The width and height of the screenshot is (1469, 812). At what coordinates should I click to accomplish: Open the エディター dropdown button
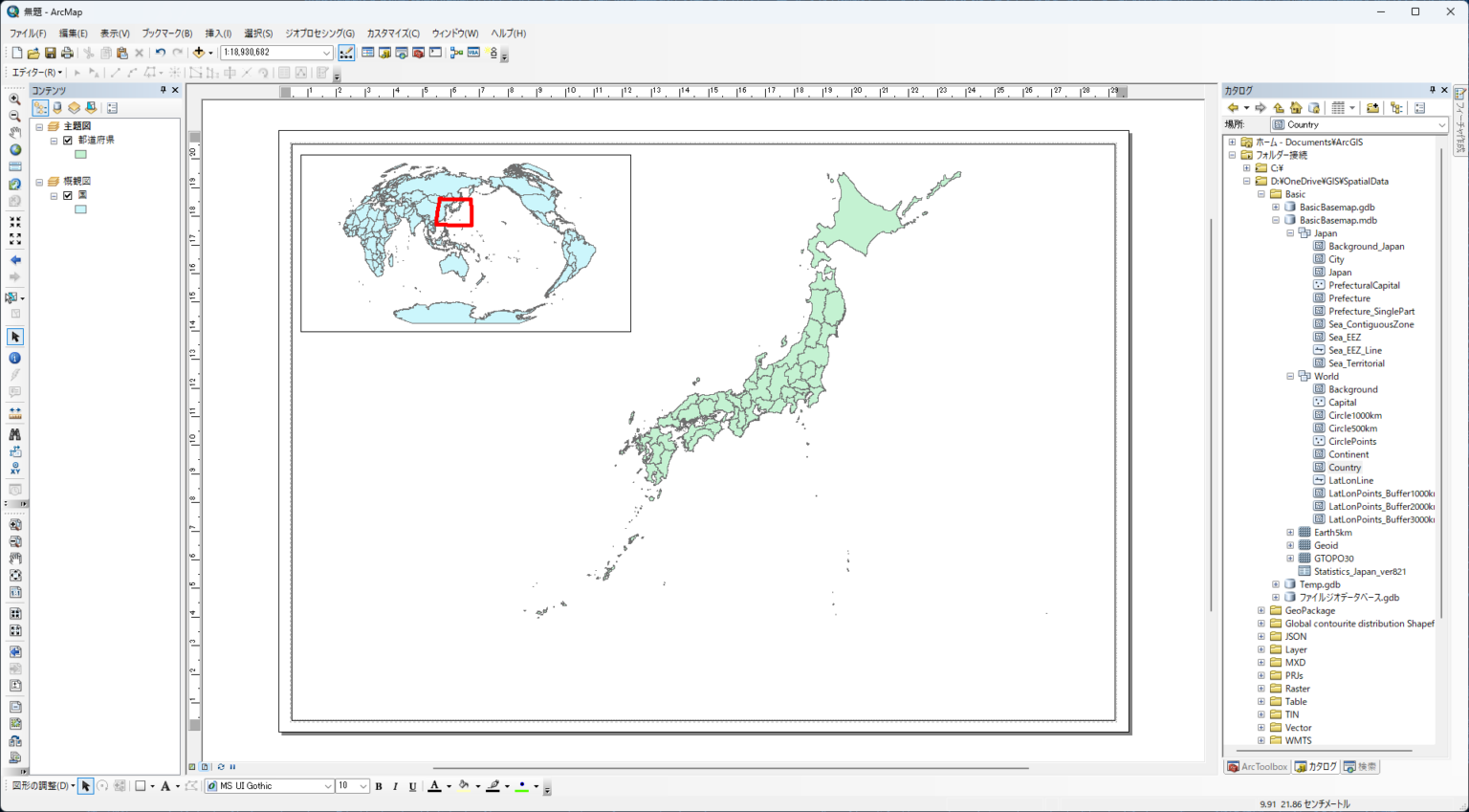coord(33,71)
